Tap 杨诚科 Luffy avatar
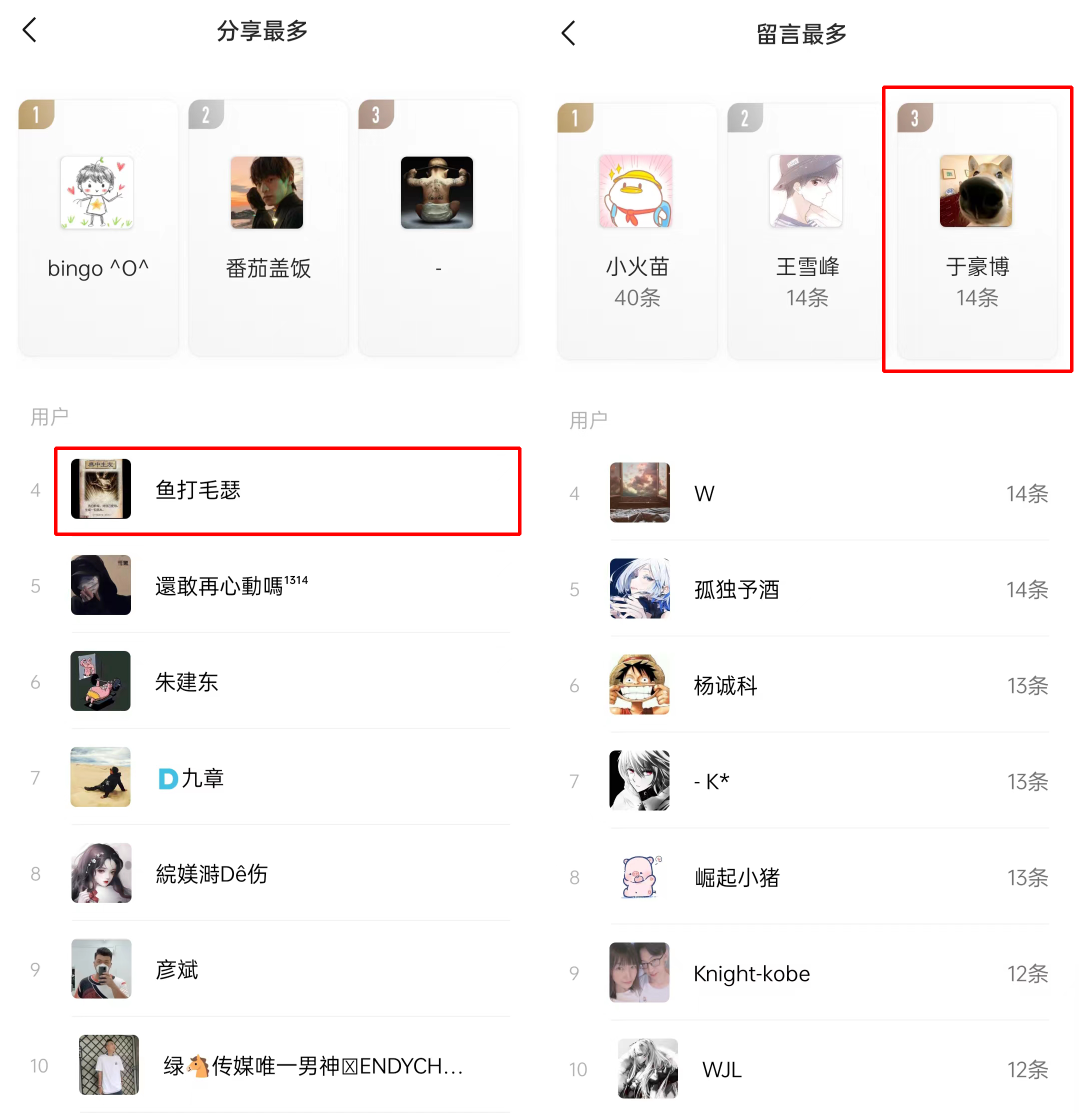 pos(639,684)
